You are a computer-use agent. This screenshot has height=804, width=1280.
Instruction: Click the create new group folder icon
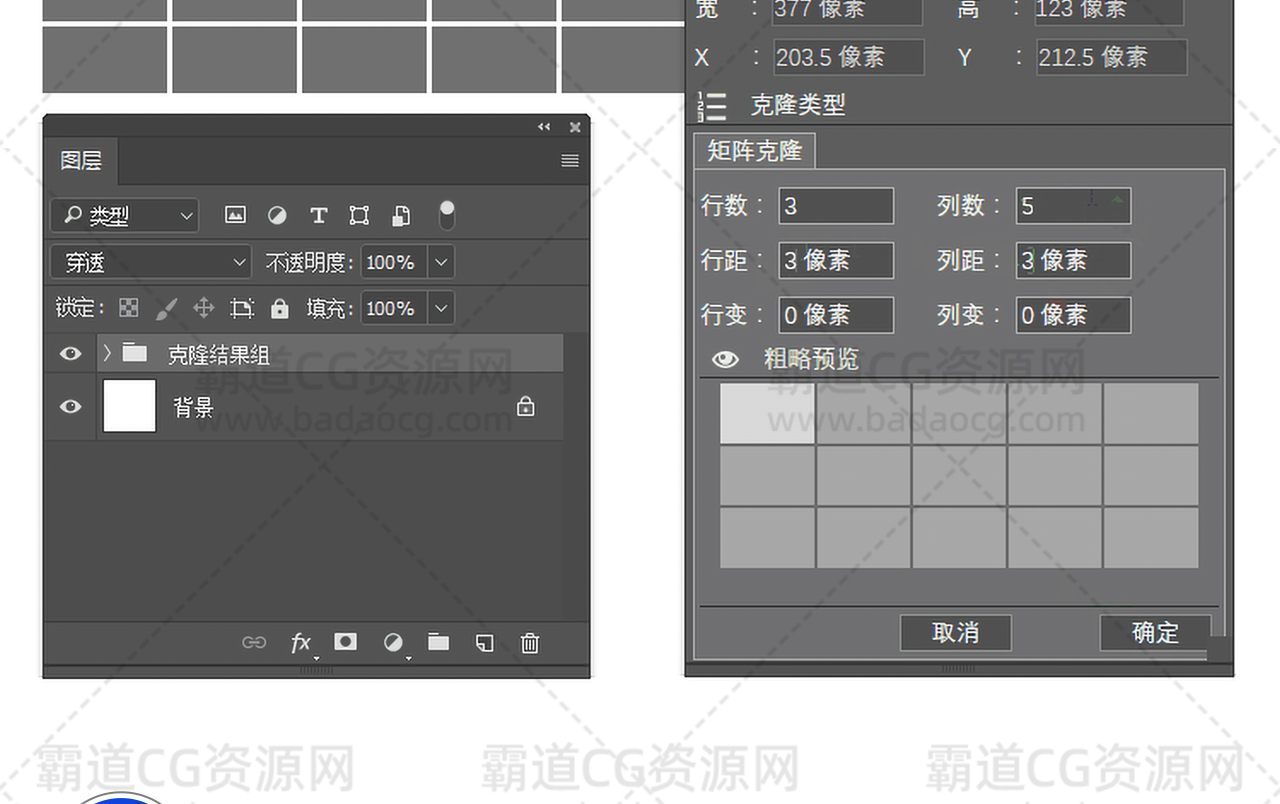438,642
